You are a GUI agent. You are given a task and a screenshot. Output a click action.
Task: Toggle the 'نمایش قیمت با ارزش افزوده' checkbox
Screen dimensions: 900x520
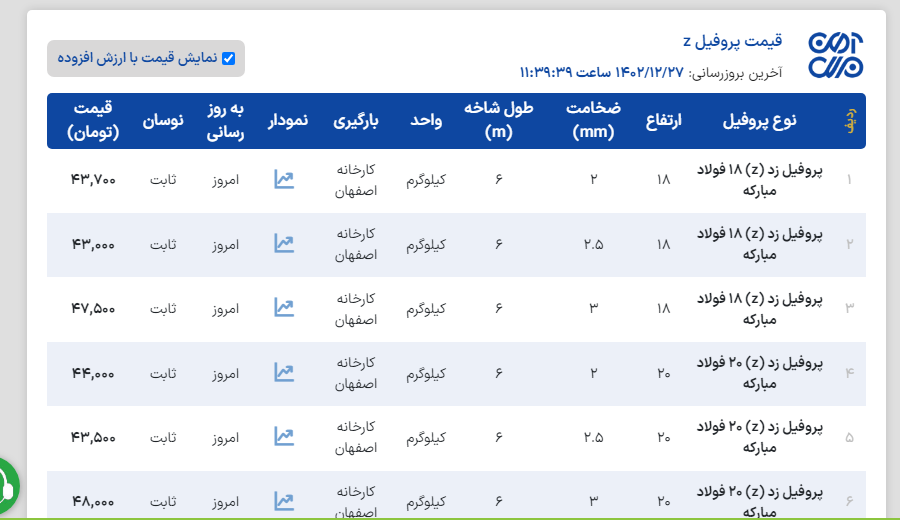[228, 58]
